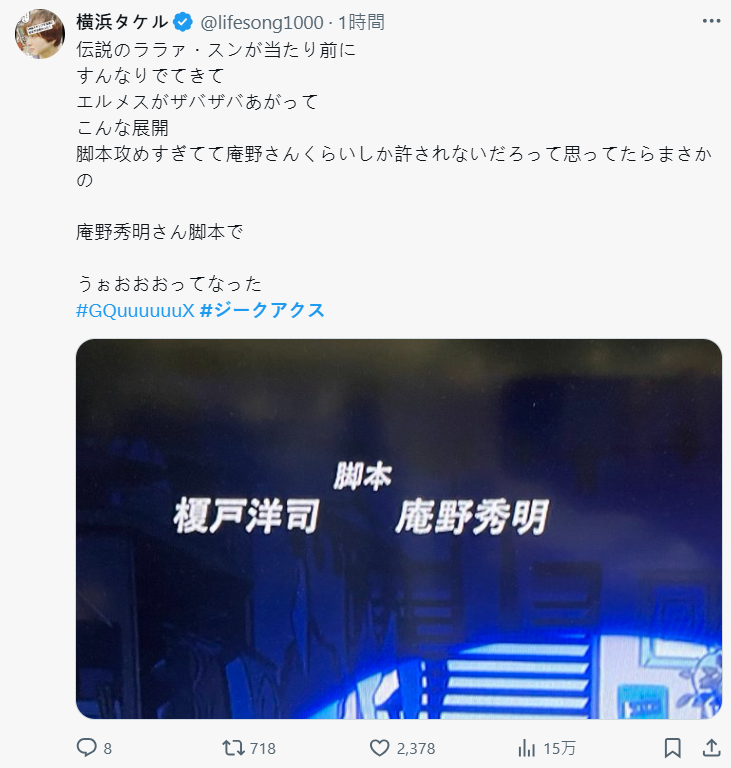Click the display name 横浜タケル
This screenshot has height=768, width=731.
click(x=122, y=22)
